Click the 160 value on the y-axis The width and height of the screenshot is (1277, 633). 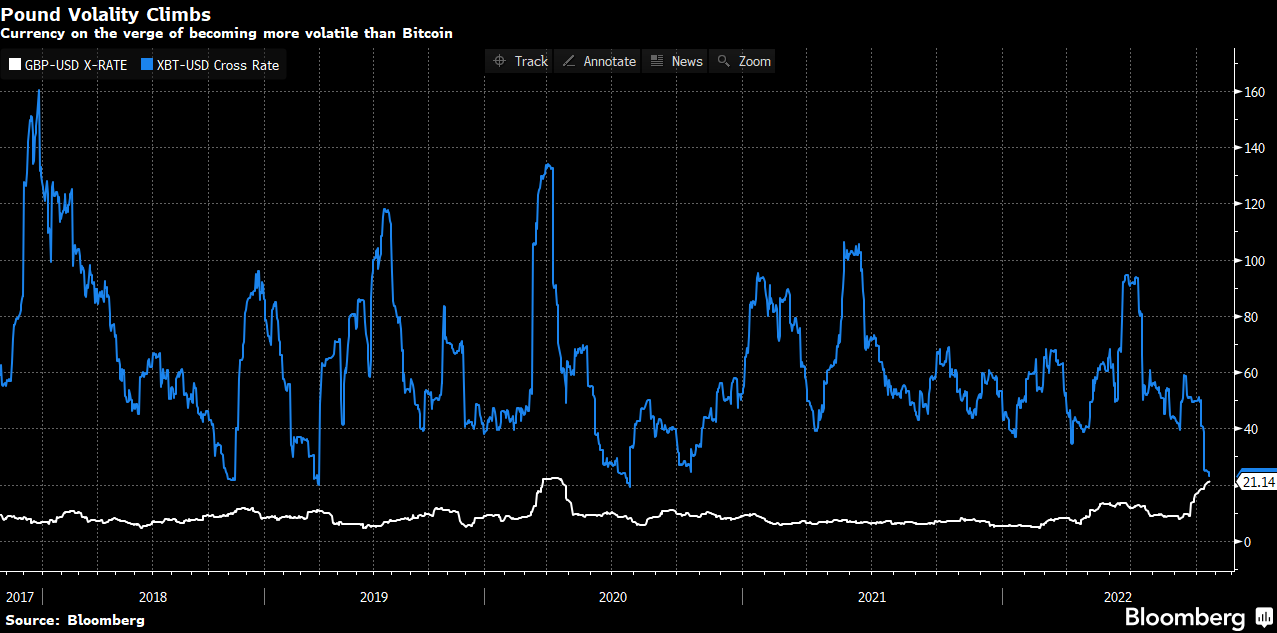click(1254, 92)
